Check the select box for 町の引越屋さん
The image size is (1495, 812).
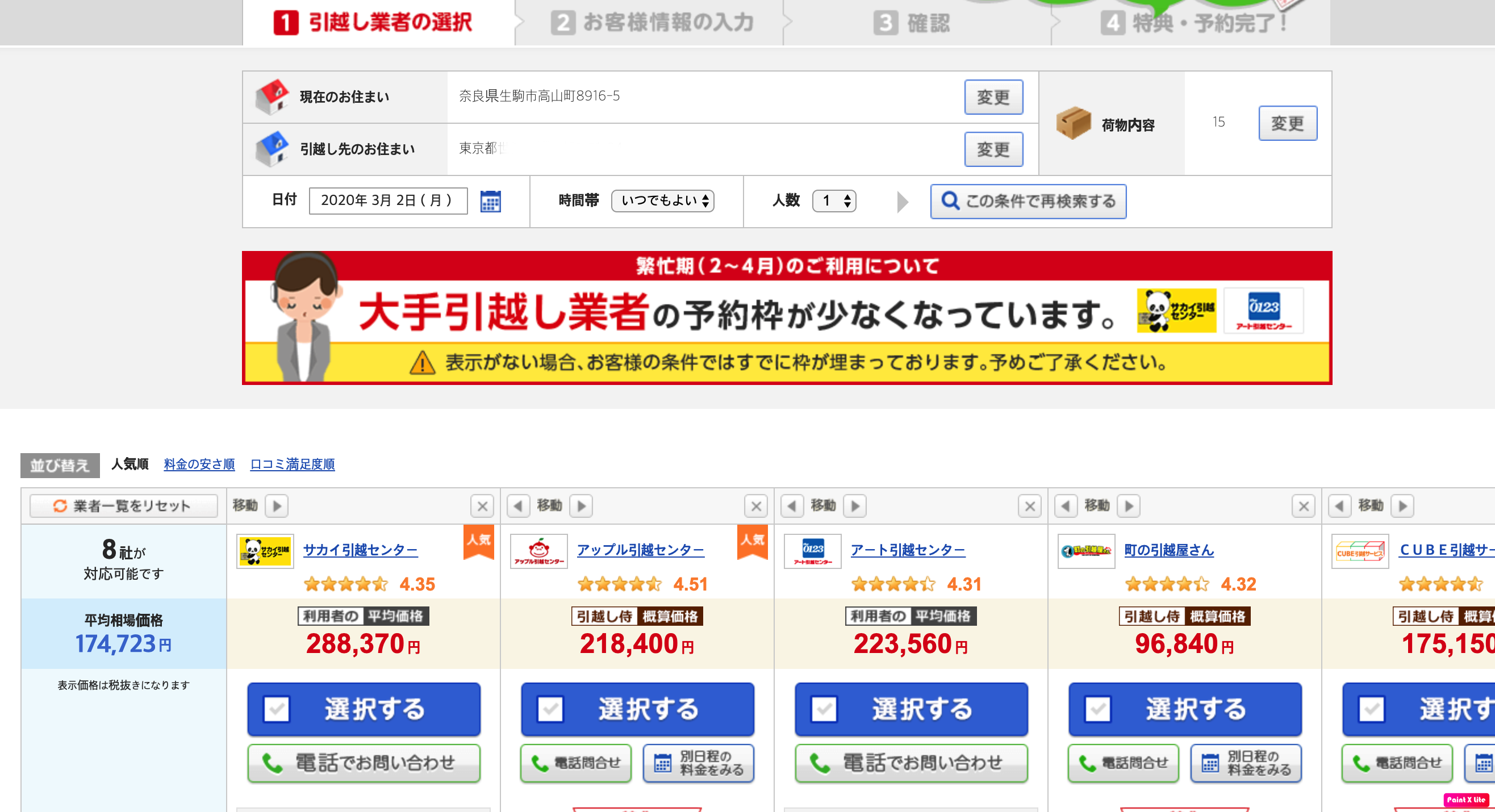[x=1097, y=709]
